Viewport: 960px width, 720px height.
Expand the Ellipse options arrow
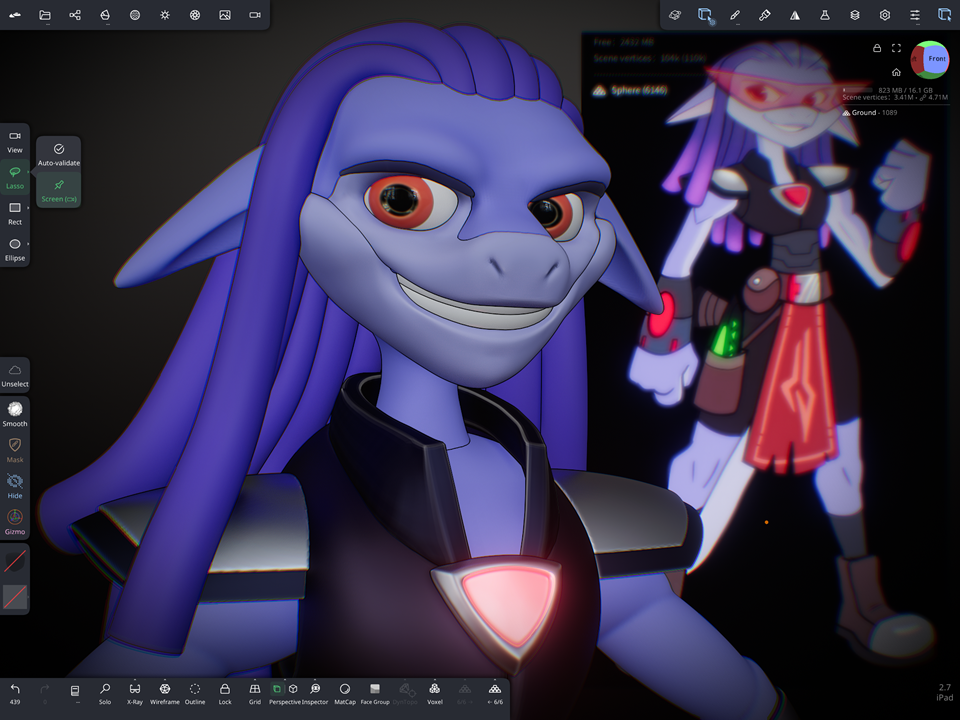(x=28, y=244)
